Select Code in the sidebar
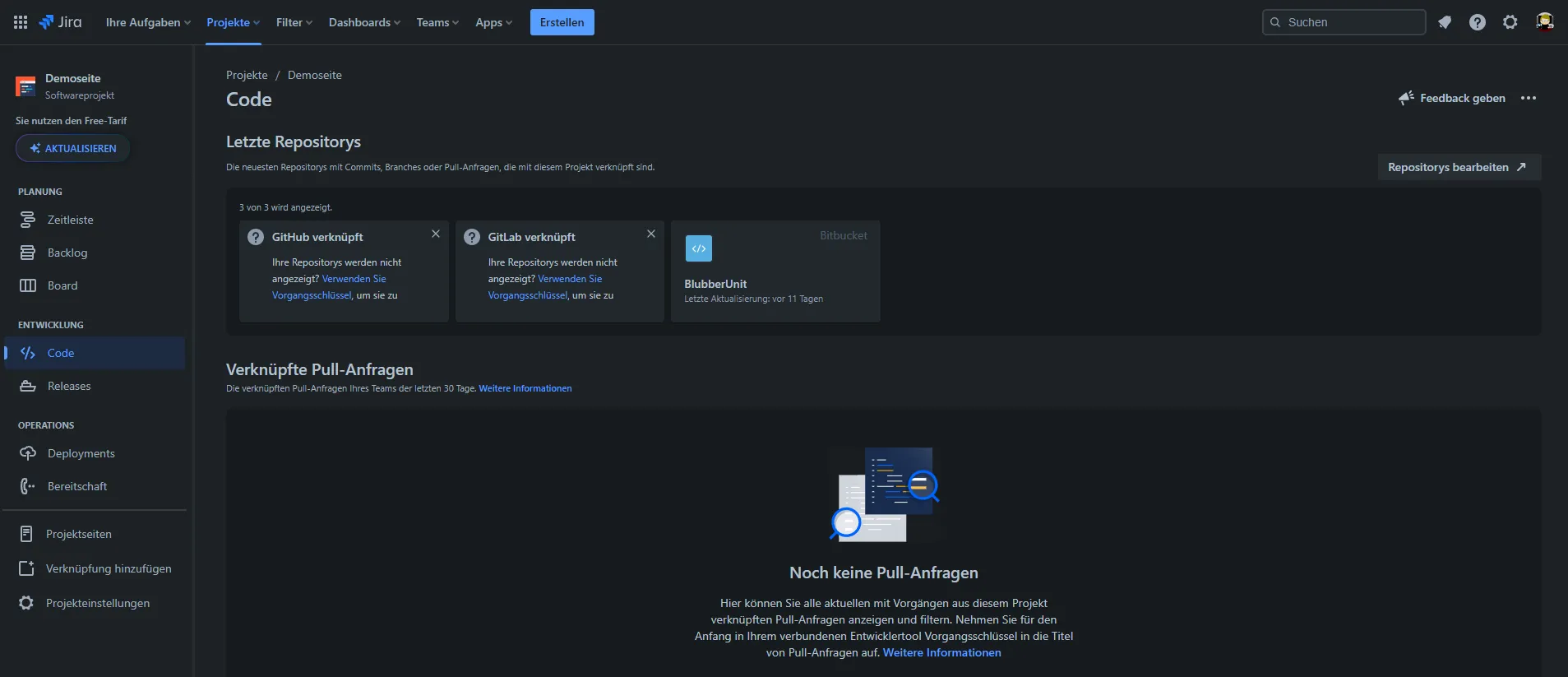1568x677 pixels. click(95, 353)
